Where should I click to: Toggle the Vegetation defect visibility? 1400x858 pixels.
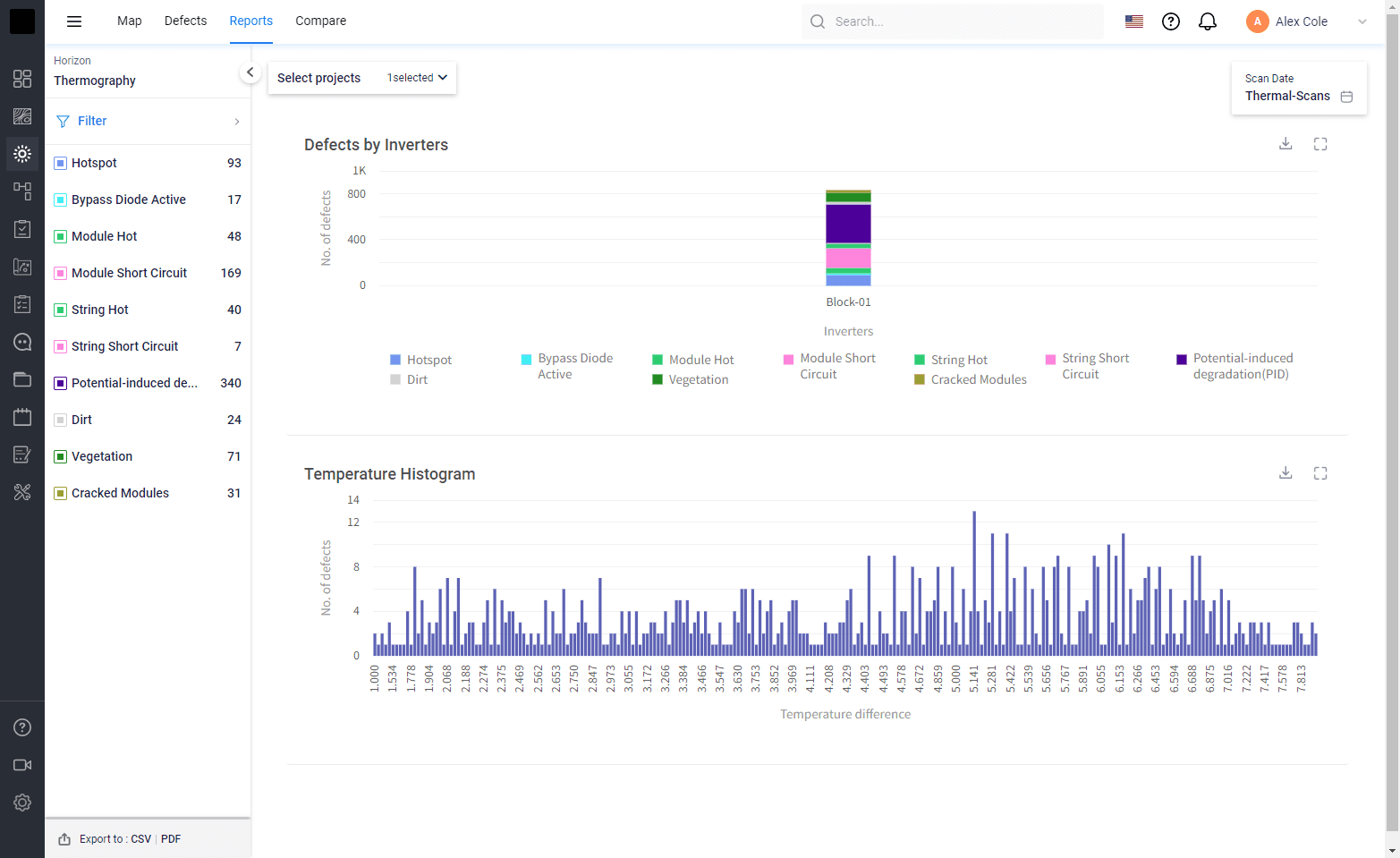click(x=58, y=455)
